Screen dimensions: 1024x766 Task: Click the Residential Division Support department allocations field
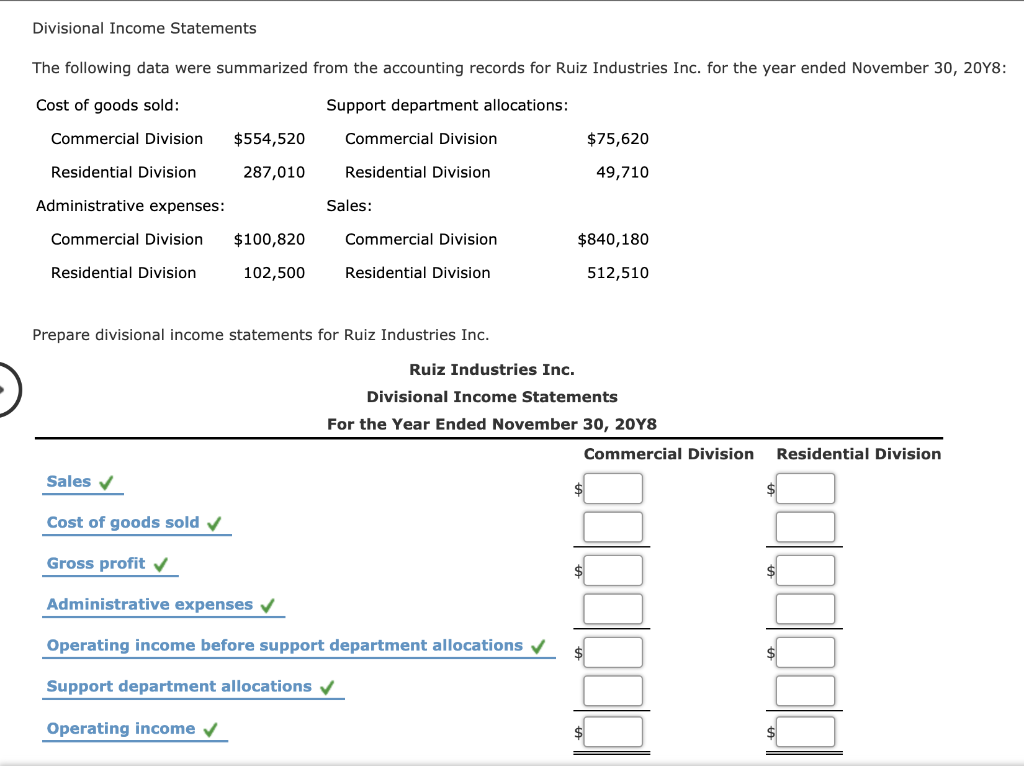click(x=805, y=690)
